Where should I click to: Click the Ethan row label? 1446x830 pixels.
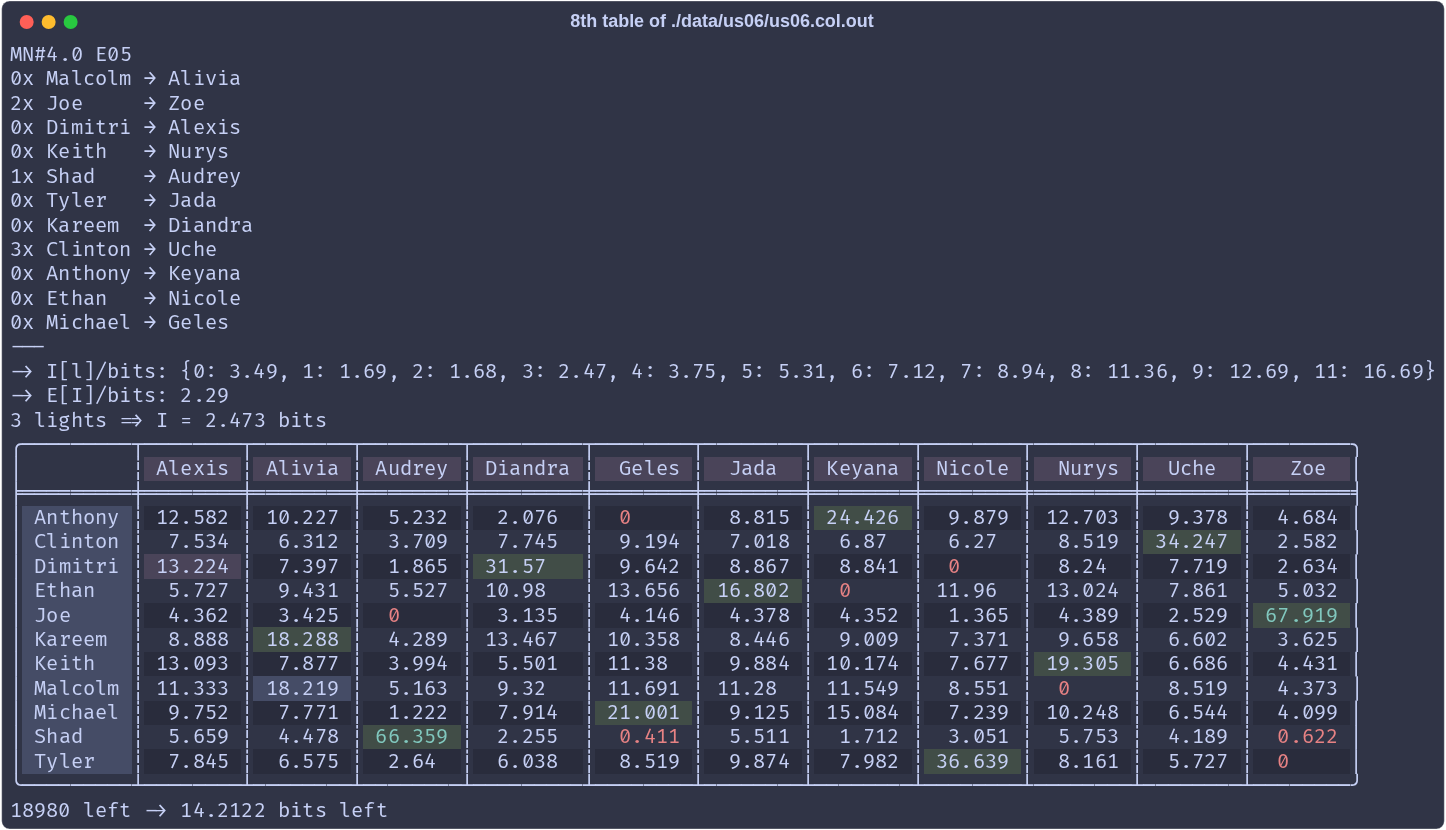click(77, 590)
